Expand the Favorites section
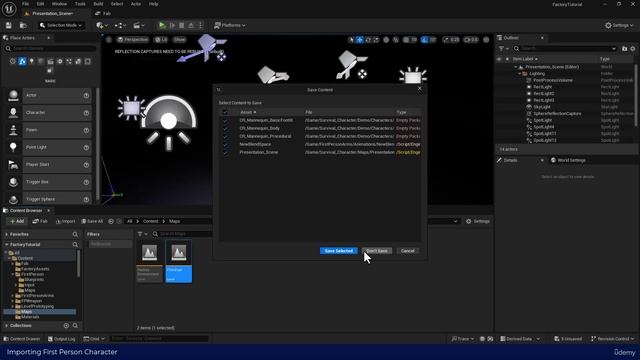 click(7, 234)
